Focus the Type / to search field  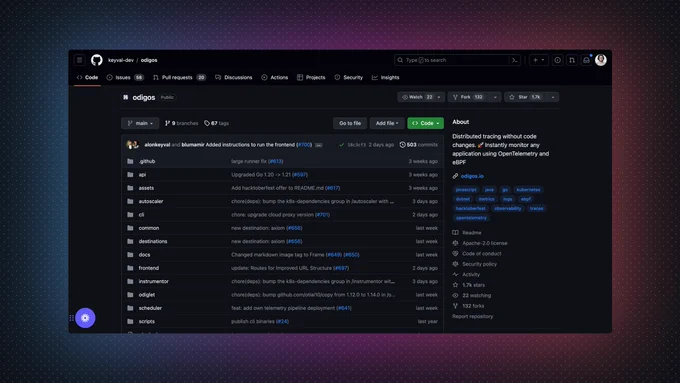[458, 60]
